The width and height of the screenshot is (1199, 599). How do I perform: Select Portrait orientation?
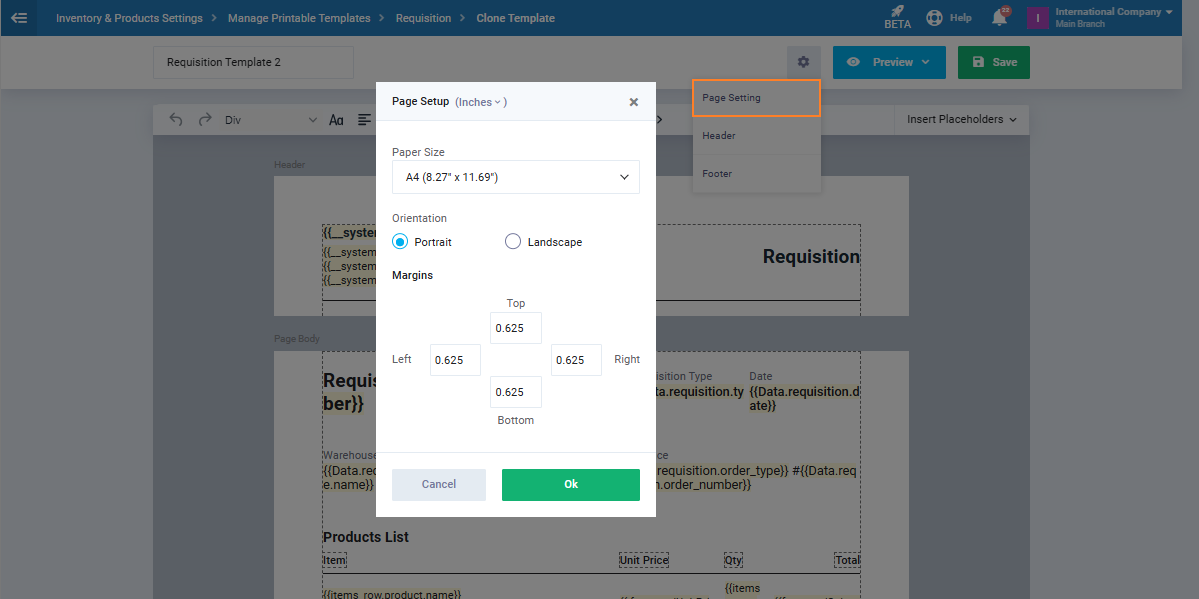pyautogui.click(x=401, y=242)
